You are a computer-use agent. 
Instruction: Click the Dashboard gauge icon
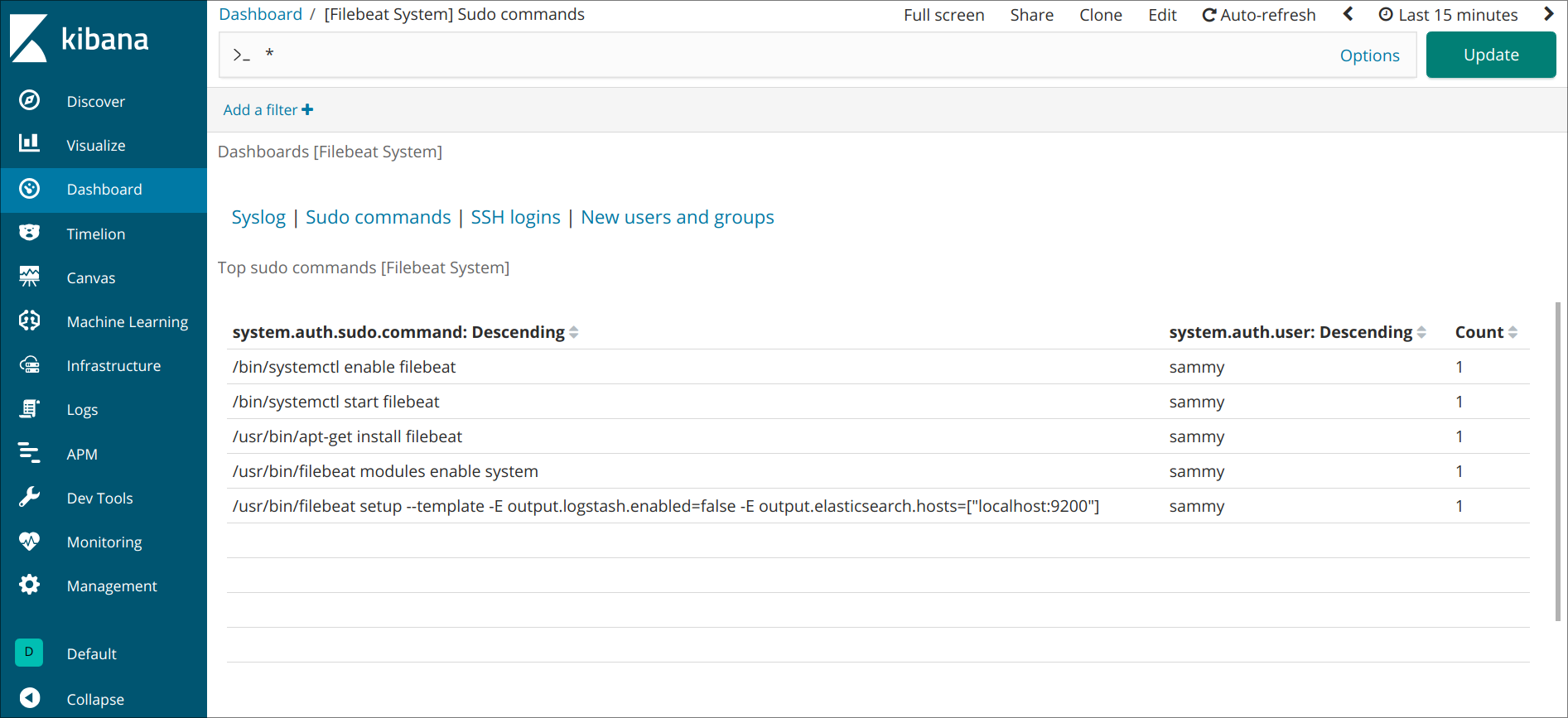click(x=29, y=189)
